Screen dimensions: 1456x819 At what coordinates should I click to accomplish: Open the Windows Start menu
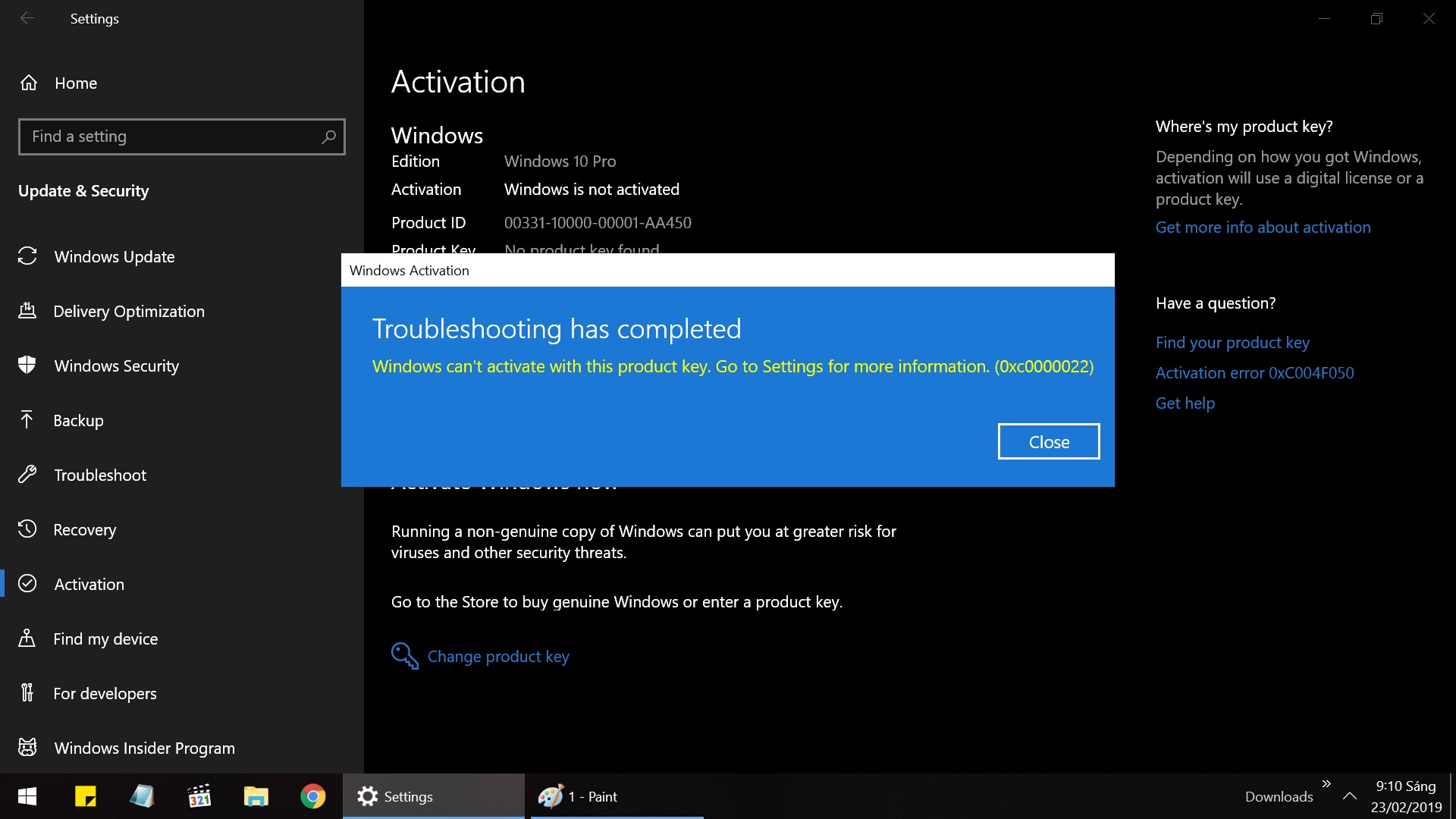[27, 796]
